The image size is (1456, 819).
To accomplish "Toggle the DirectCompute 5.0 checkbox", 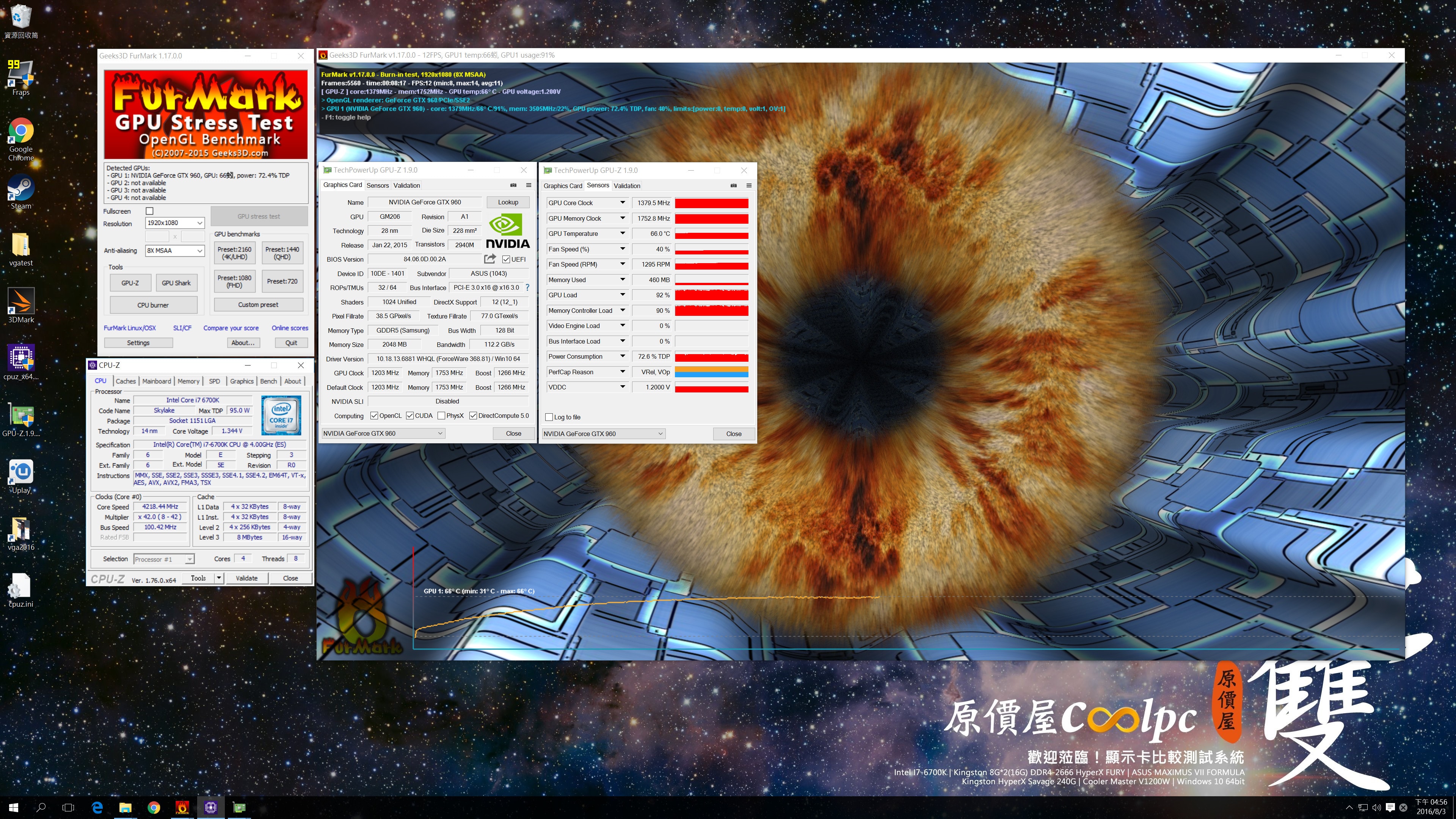I will point(473,416).
